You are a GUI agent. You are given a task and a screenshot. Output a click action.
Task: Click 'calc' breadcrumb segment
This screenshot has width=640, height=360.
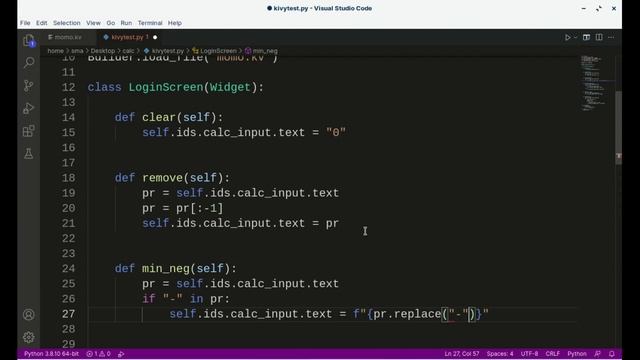pyautogui.click(x=128, y=51)
